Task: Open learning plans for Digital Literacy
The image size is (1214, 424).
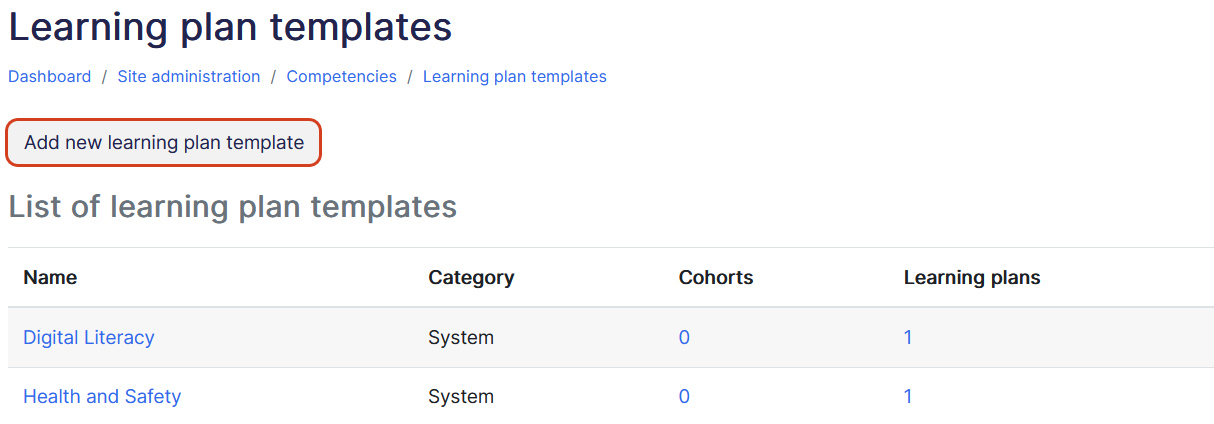Action: coord(908,337)
